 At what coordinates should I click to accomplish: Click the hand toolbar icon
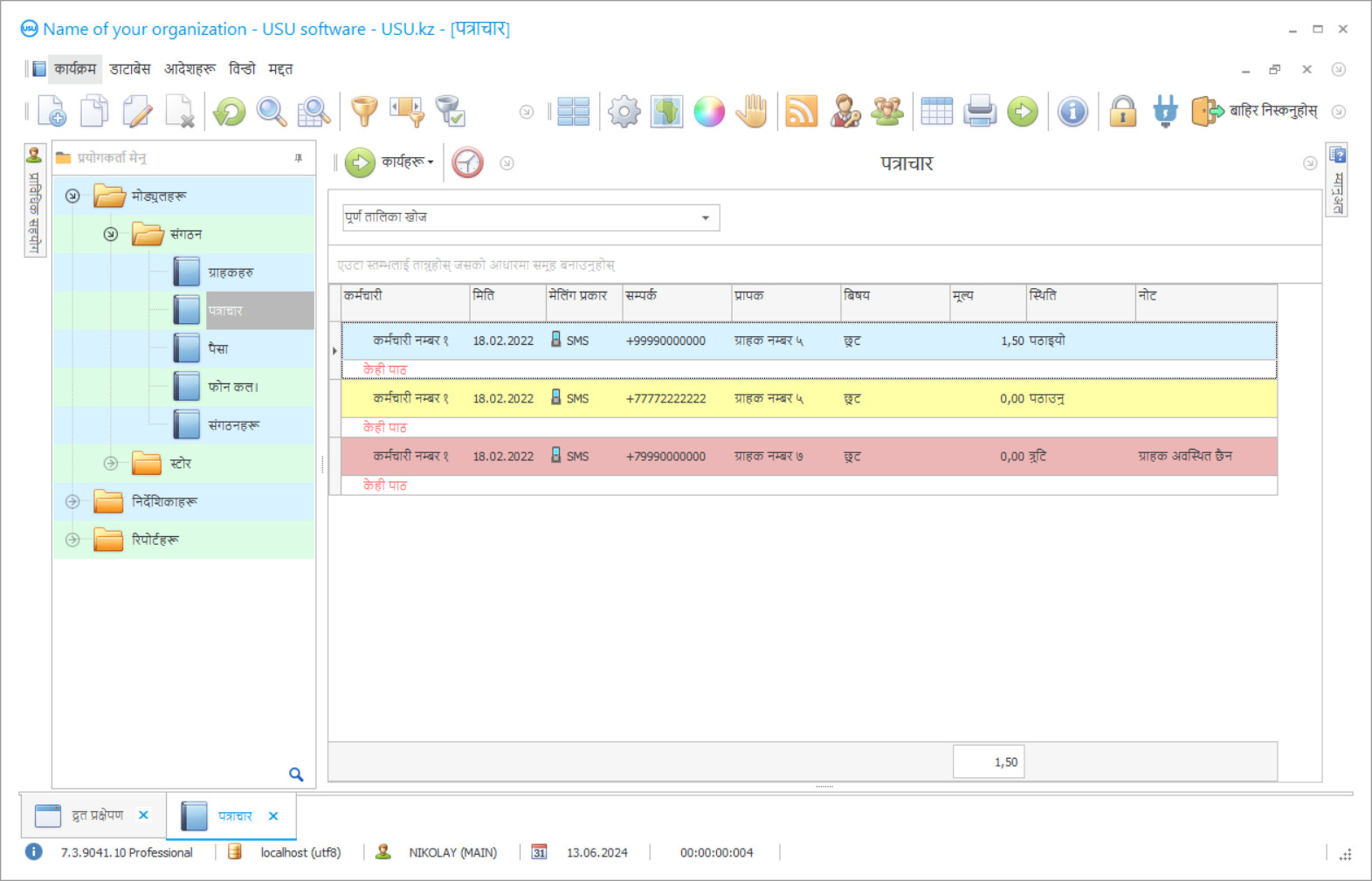[752, 111]
